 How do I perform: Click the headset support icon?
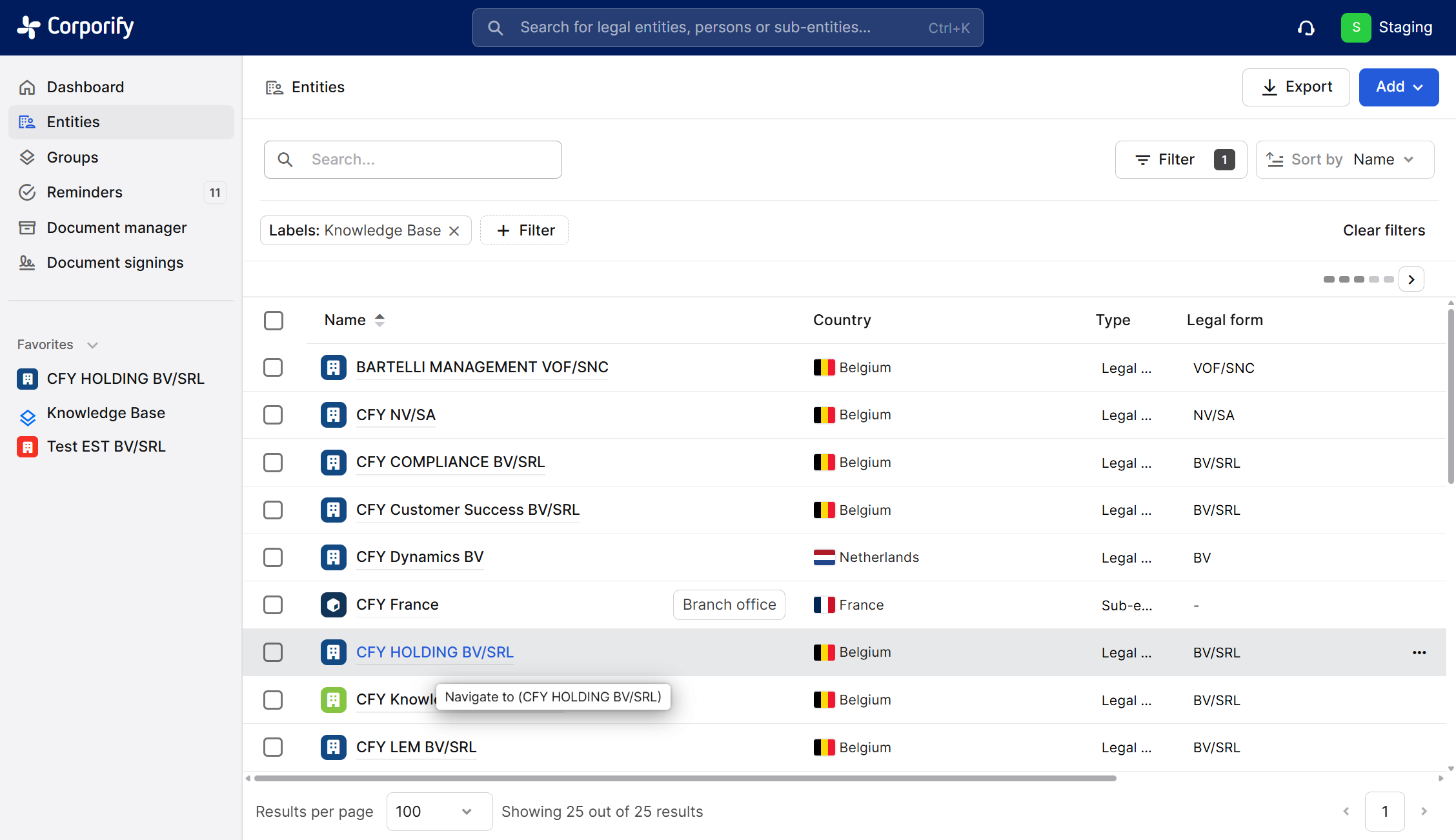coord(1306,28)
